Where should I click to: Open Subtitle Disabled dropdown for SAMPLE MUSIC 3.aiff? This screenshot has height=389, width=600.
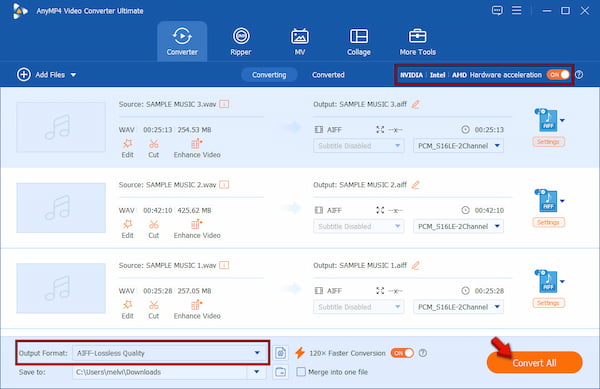coord(359,146)
